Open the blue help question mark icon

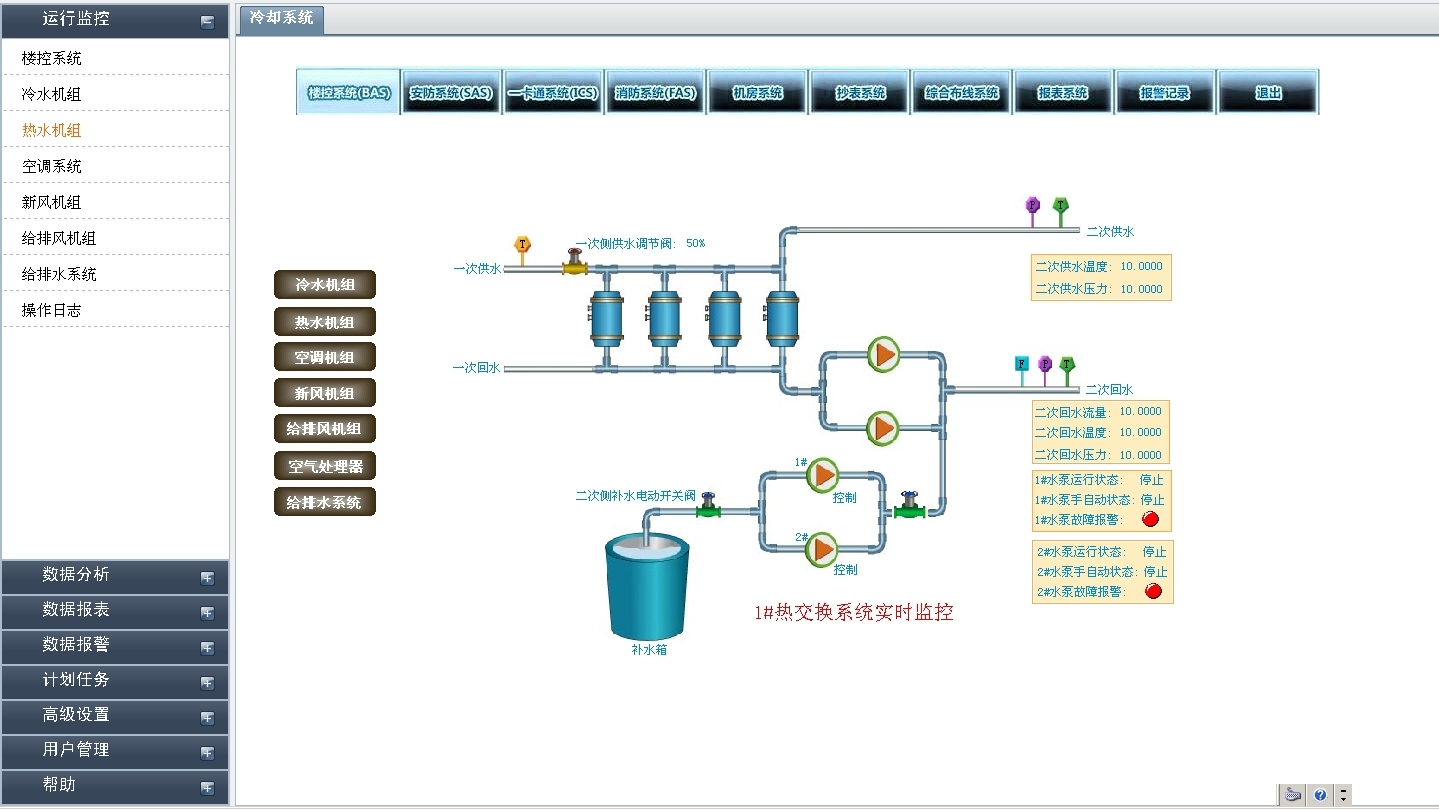pyautogui.click(x=1320, y=795)
